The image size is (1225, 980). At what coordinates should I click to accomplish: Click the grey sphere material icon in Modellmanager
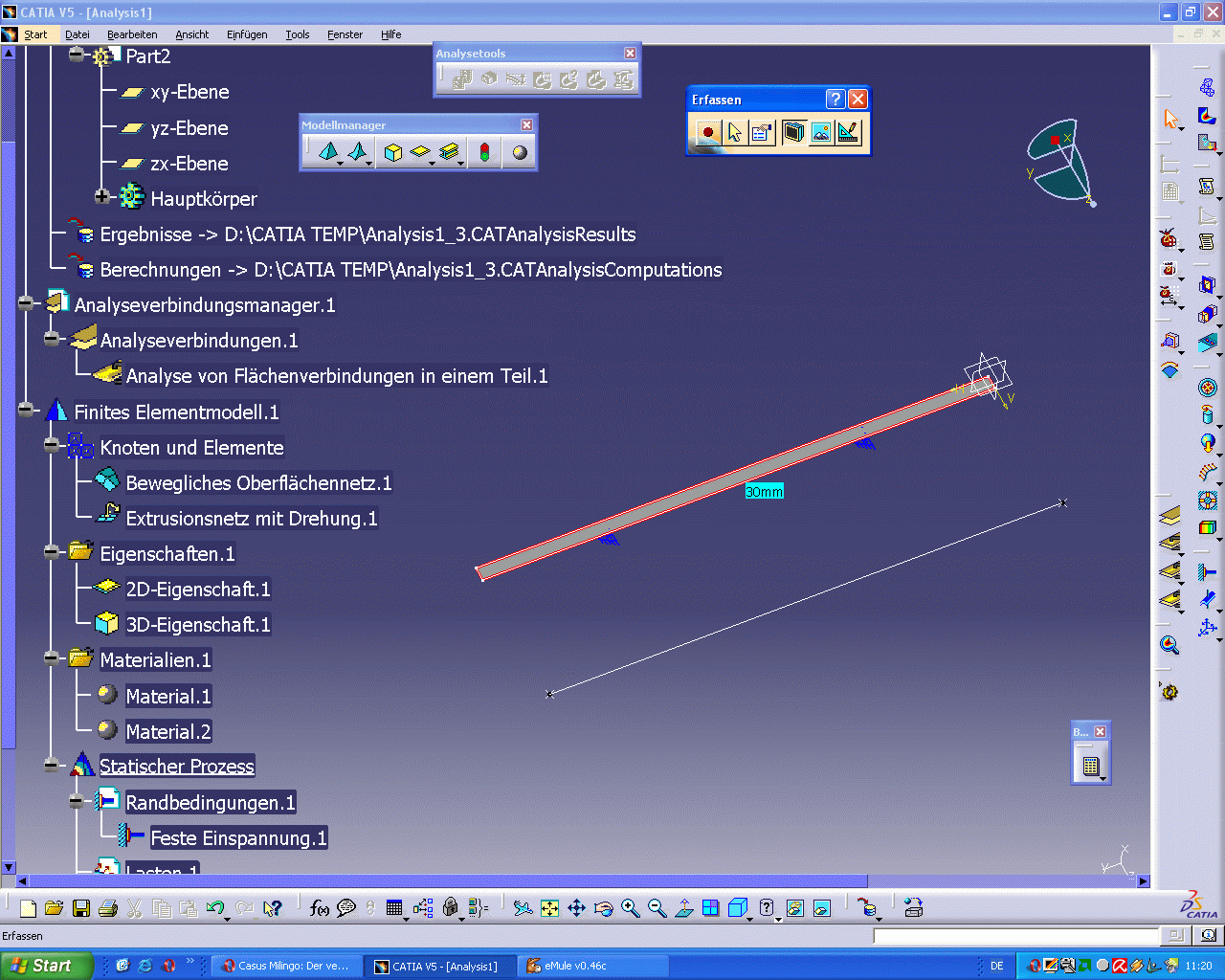520,152
